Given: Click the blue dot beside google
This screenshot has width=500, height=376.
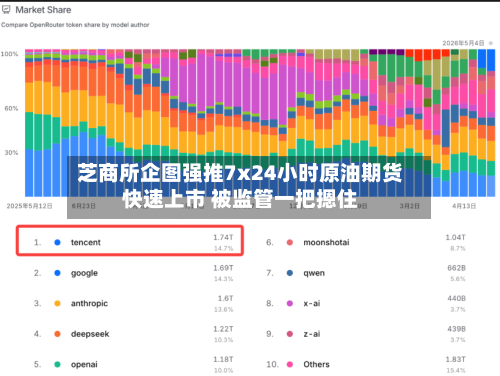Looking at the screenshot, I should click(x=57, y=273).
